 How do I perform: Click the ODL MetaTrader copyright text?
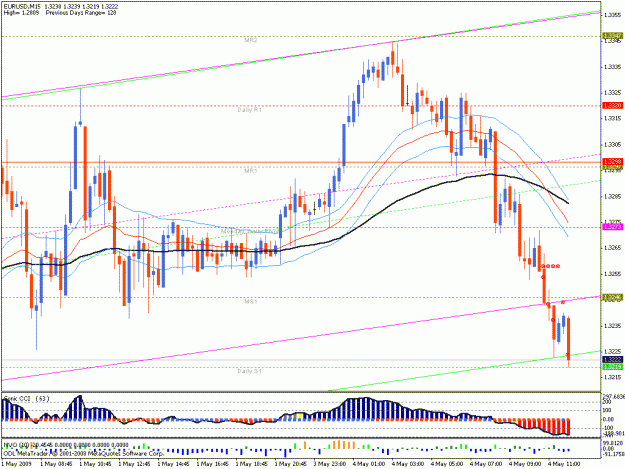click(83, 453)
